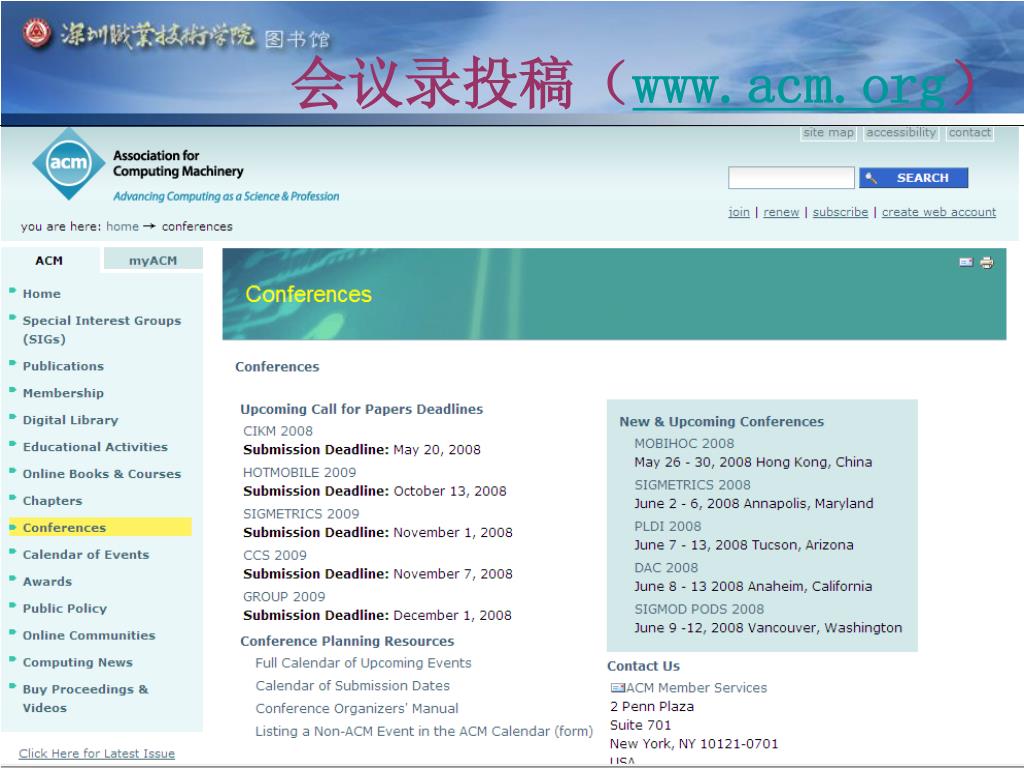Click create web account link

(x=938, y=212)
